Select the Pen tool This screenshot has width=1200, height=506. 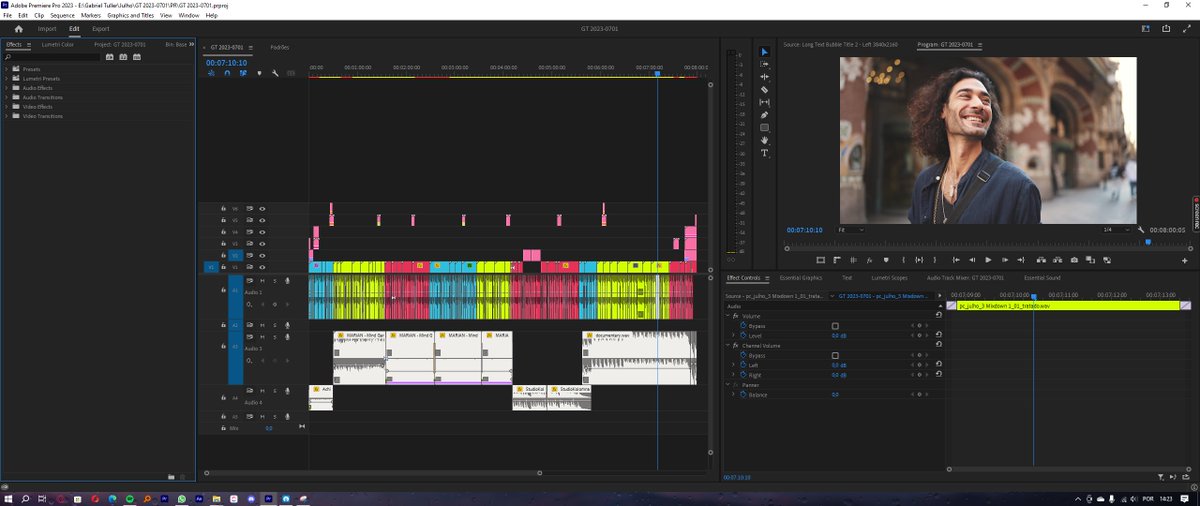pos(765,115)
